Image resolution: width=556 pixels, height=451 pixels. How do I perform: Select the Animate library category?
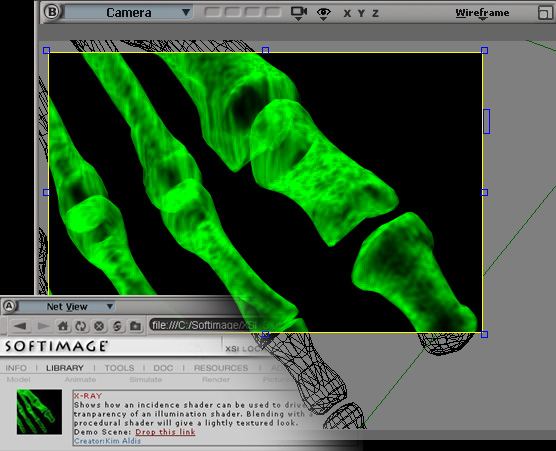[x=80, y=379]
